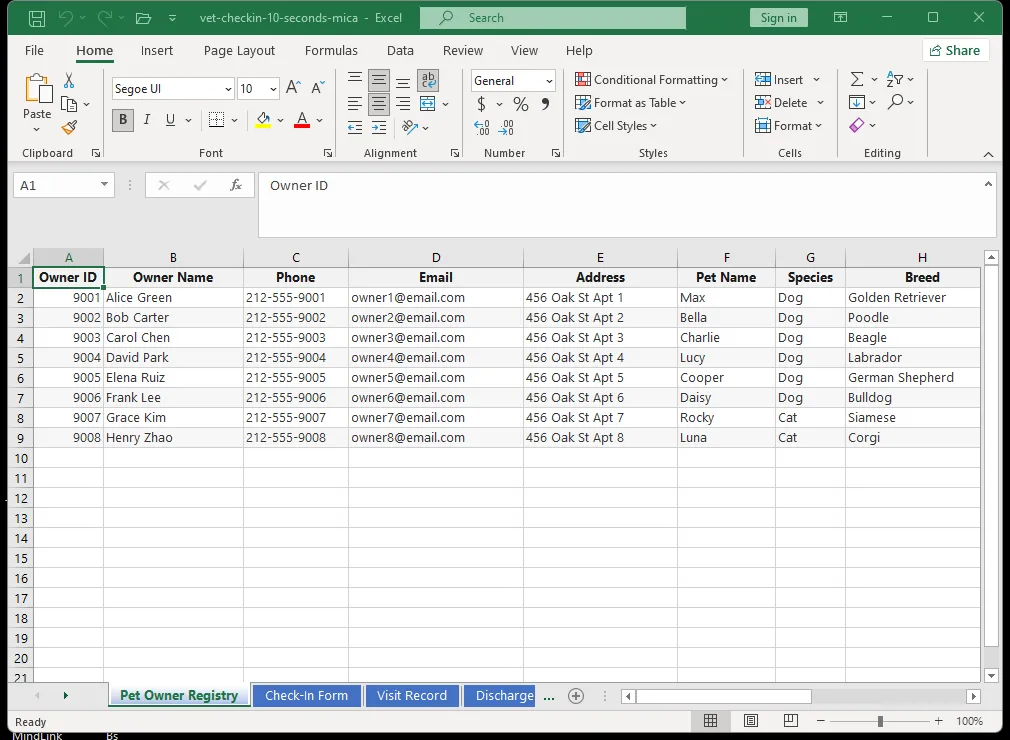Click the Sign in button
The width and height of the screenshot is (1010, 740).
779,18
